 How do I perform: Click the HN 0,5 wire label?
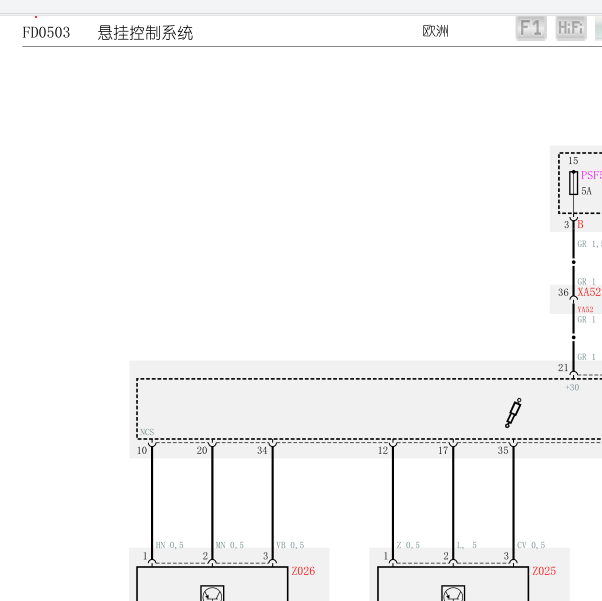point(170,545)
